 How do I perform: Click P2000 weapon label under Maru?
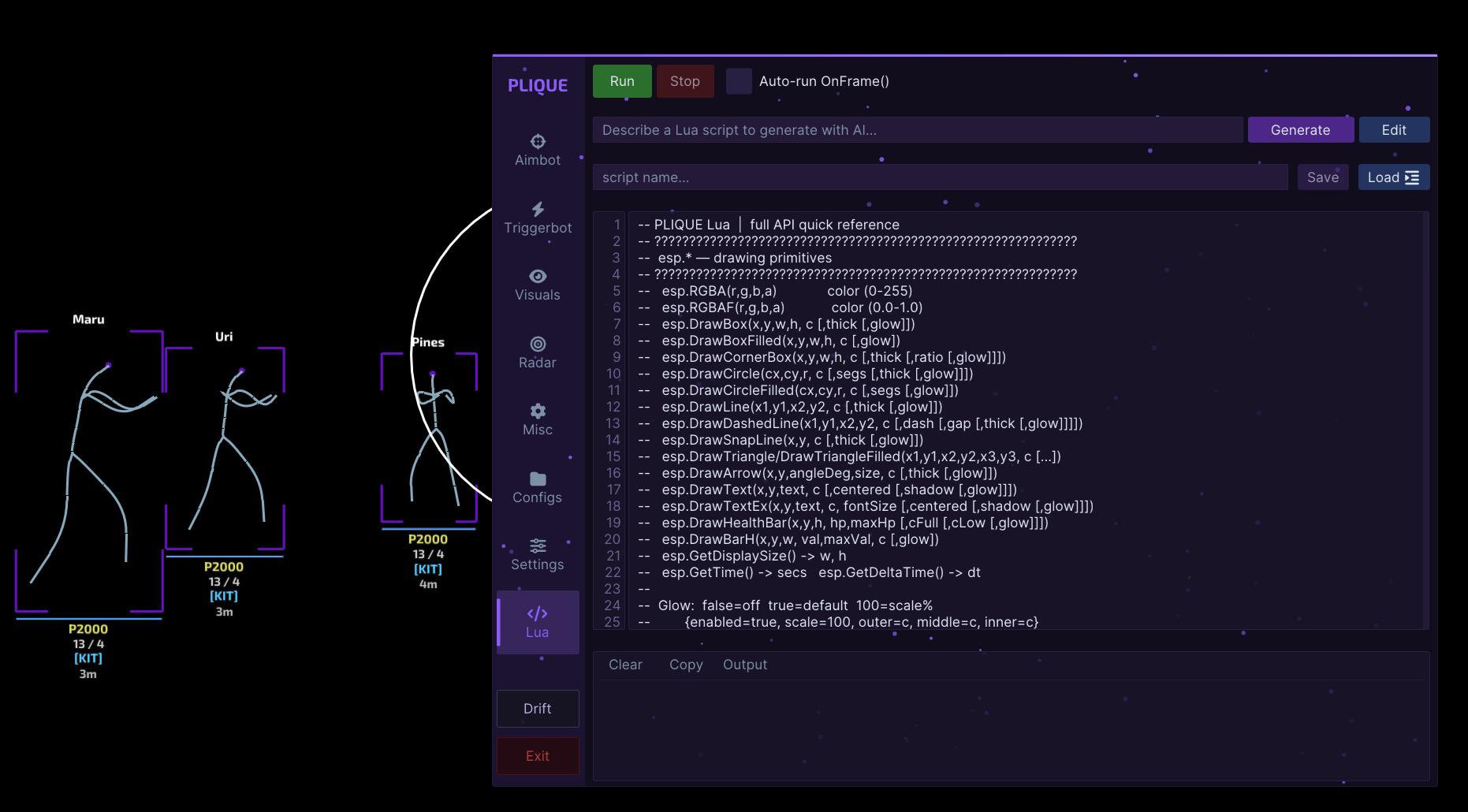click(x=88, y=629)
